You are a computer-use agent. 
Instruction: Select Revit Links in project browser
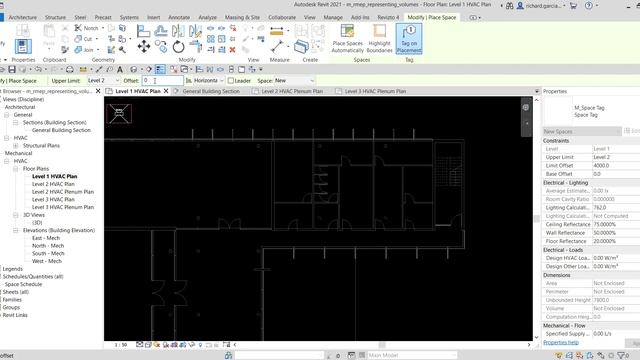(15, 316)
